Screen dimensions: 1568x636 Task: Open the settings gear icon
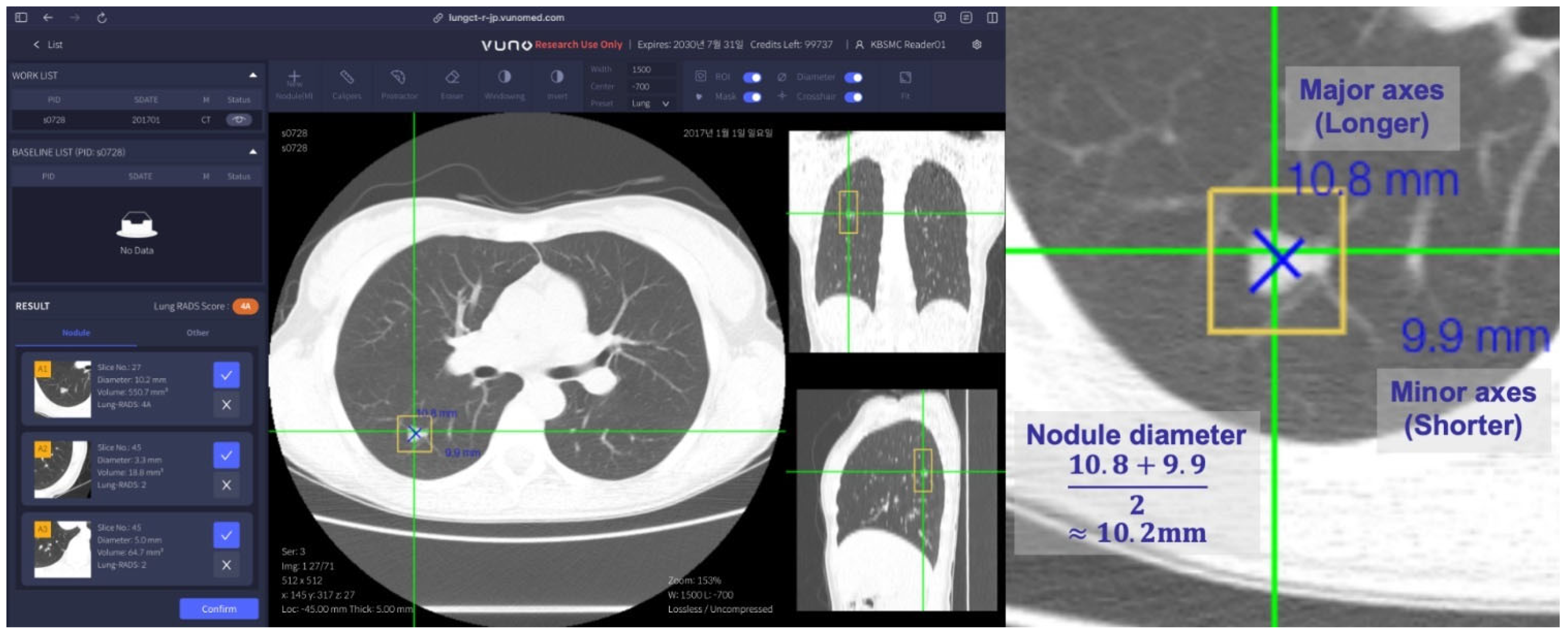[976, 44]
